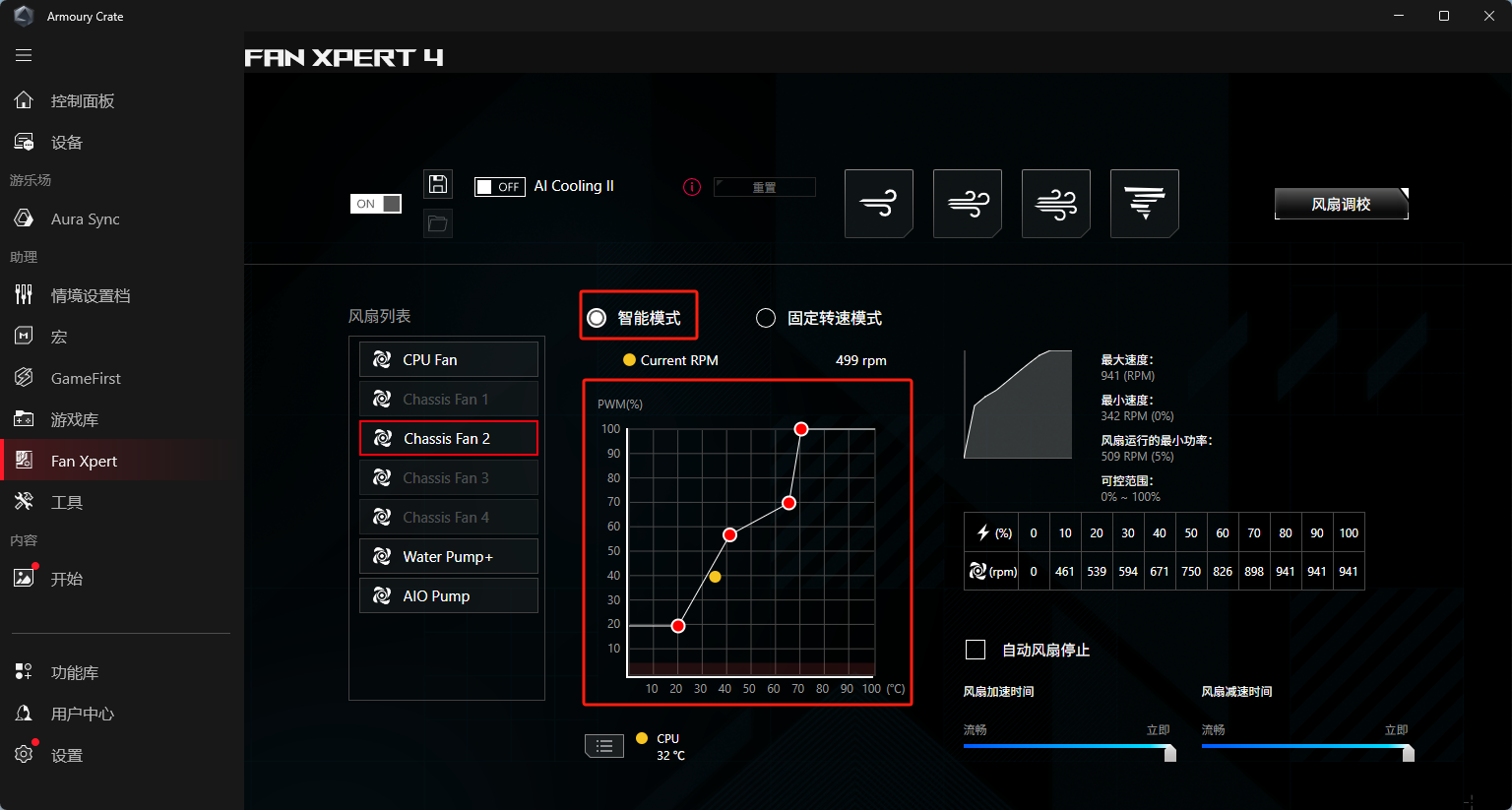Viewport: 1512px width, 810px height.
Task: Select AIO Pump in the fan list
Action: (449, 595)
